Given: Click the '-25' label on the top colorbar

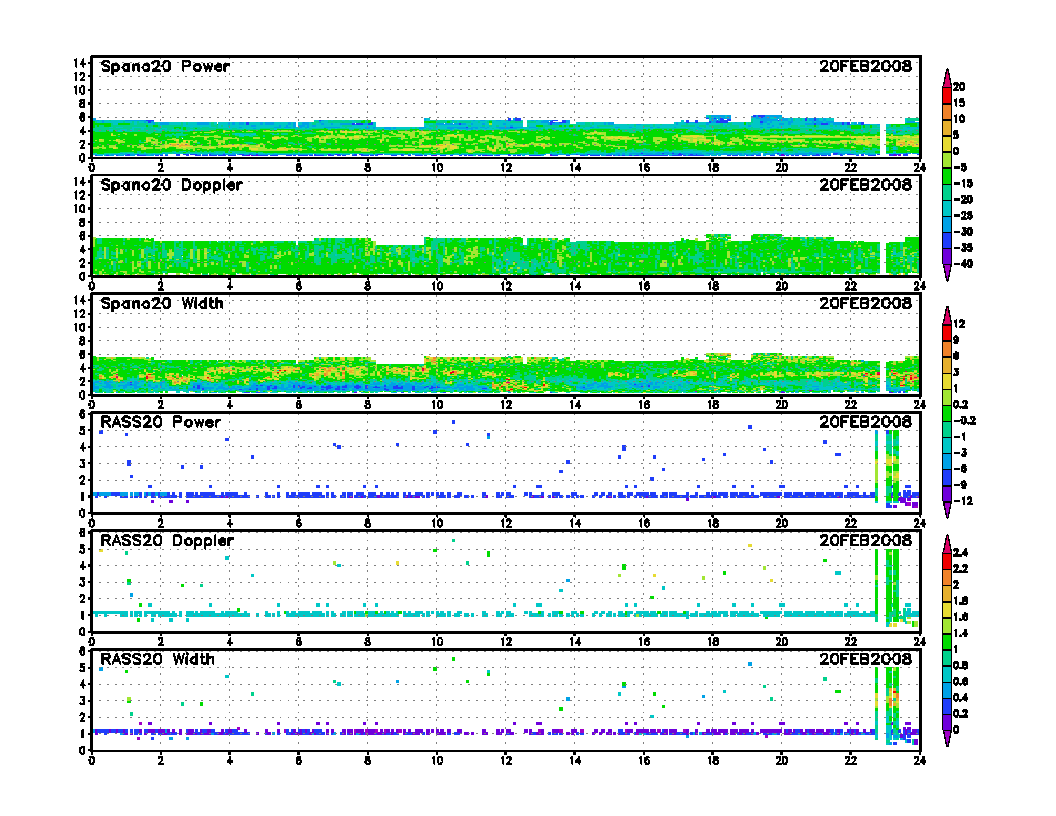Looking at the screenshot, I should [x=962, y=215].
